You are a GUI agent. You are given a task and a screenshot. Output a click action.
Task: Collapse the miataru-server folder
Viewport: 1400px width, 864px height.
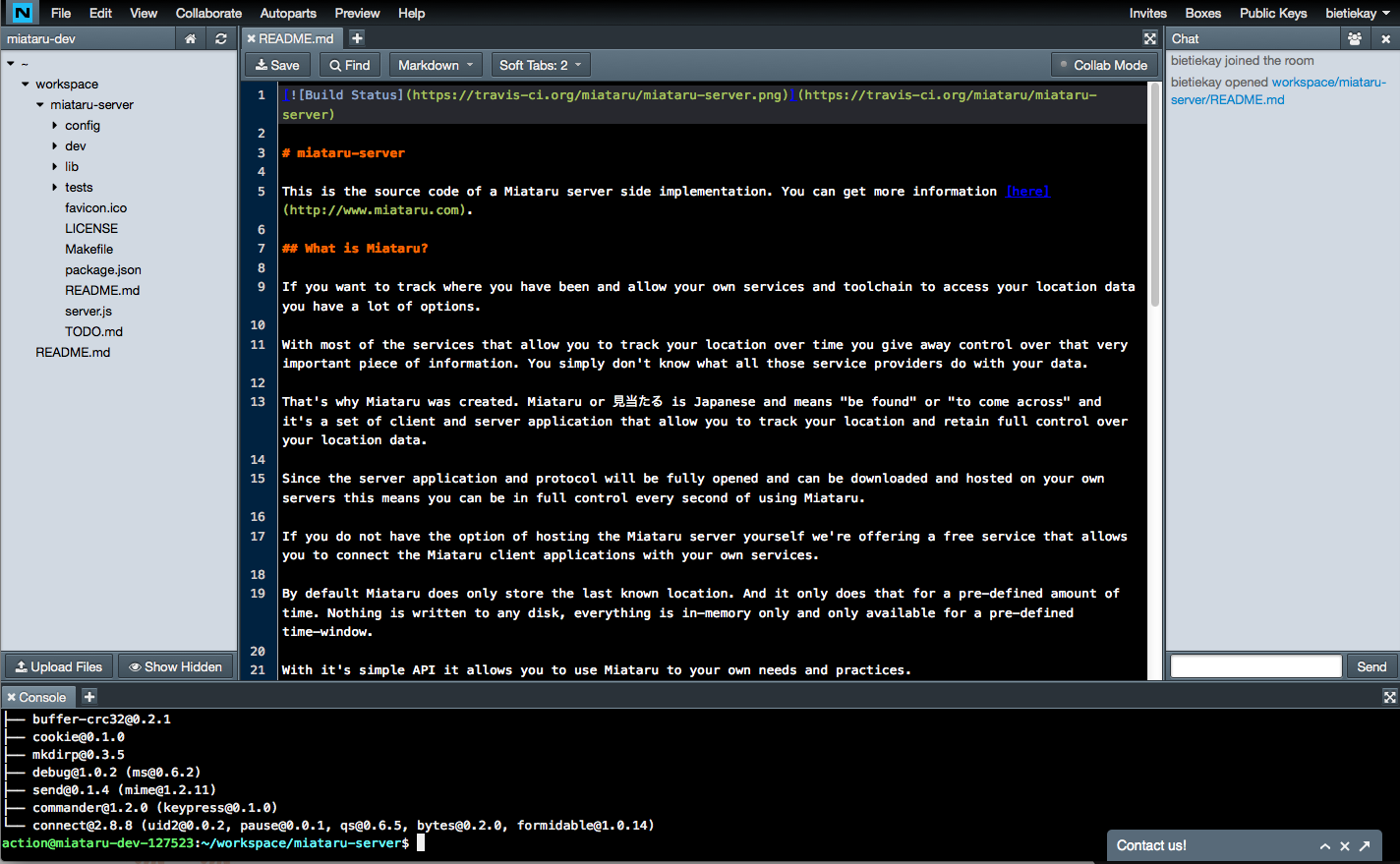point(40,105)
